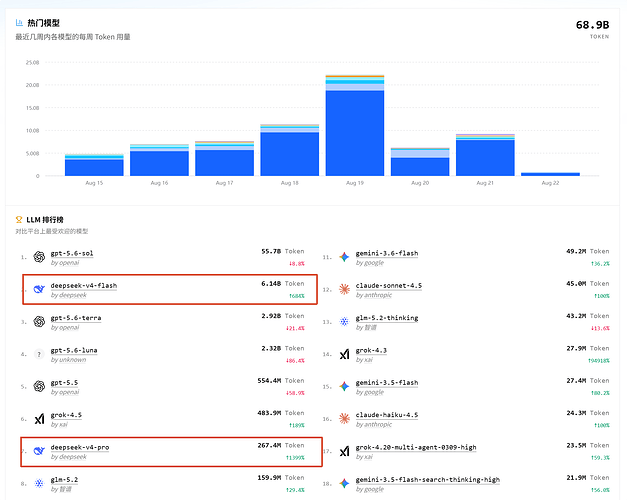Click the 'by anthropic' label under claude-sonnet-4.5
The width and height of the screenshot is (627, 500).
point(374,295)
